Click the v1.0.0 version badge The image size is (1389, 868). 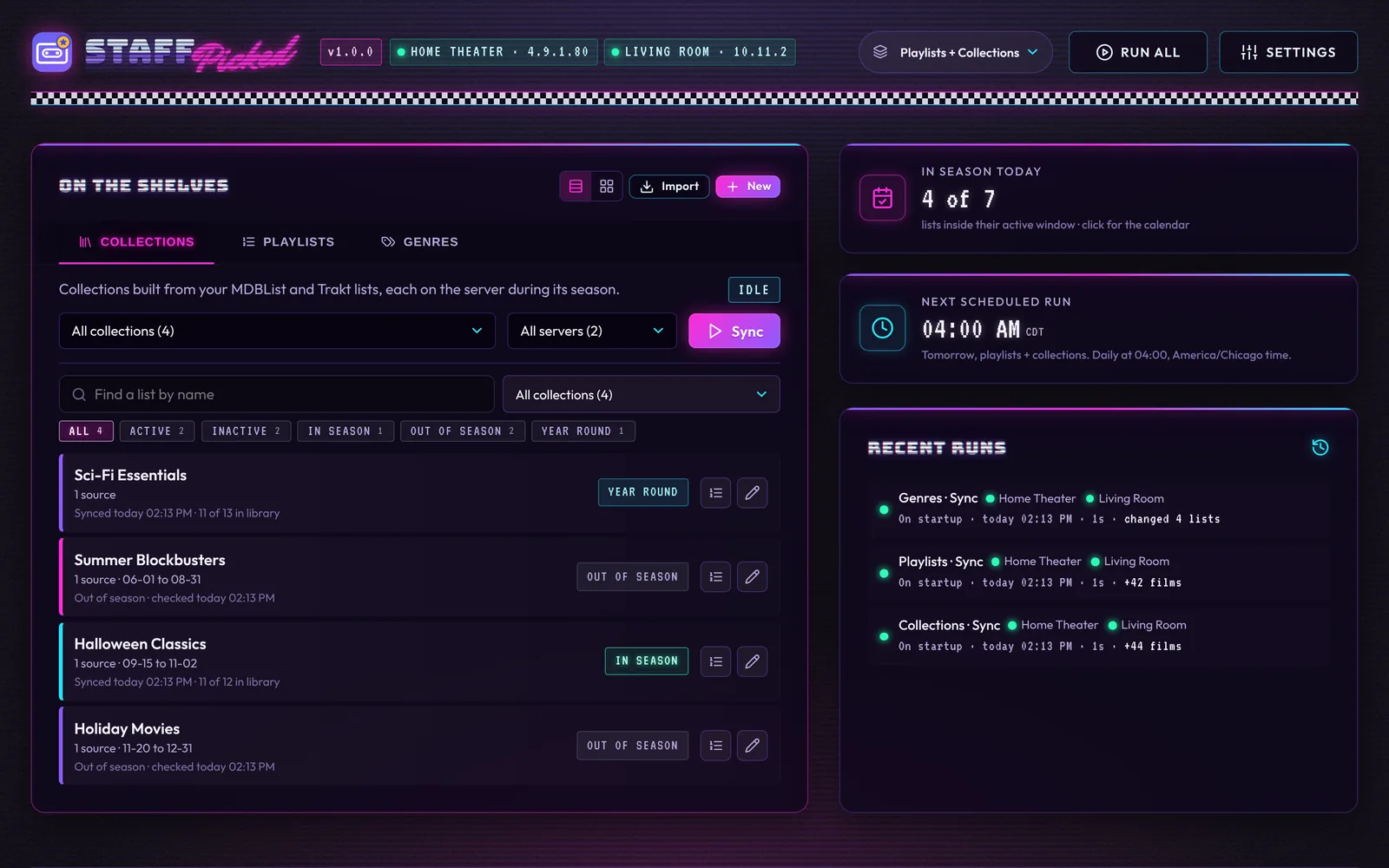pyautogui.click(x=351, y=52)
